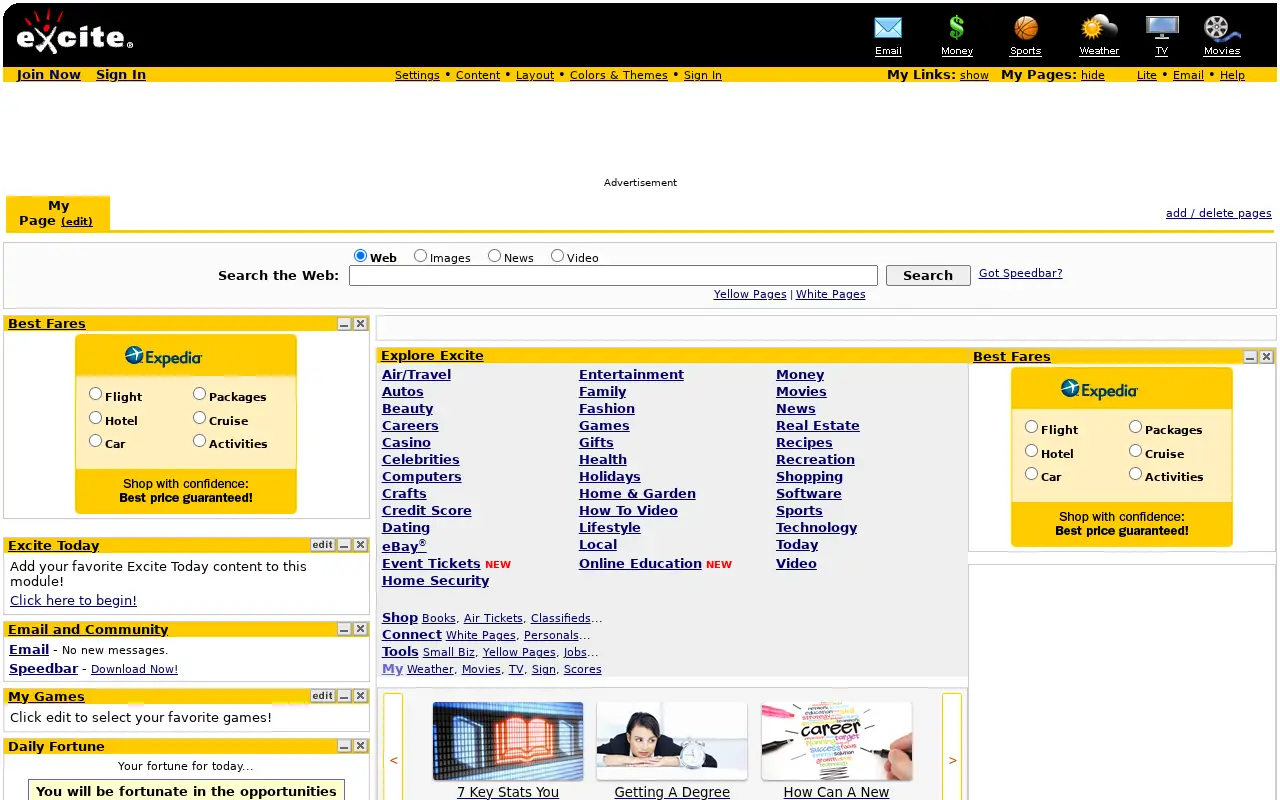Viewport: 1280px width, 800px height.
Task: Open the Sports basketball icon
Action: (x=1026, y=28)
